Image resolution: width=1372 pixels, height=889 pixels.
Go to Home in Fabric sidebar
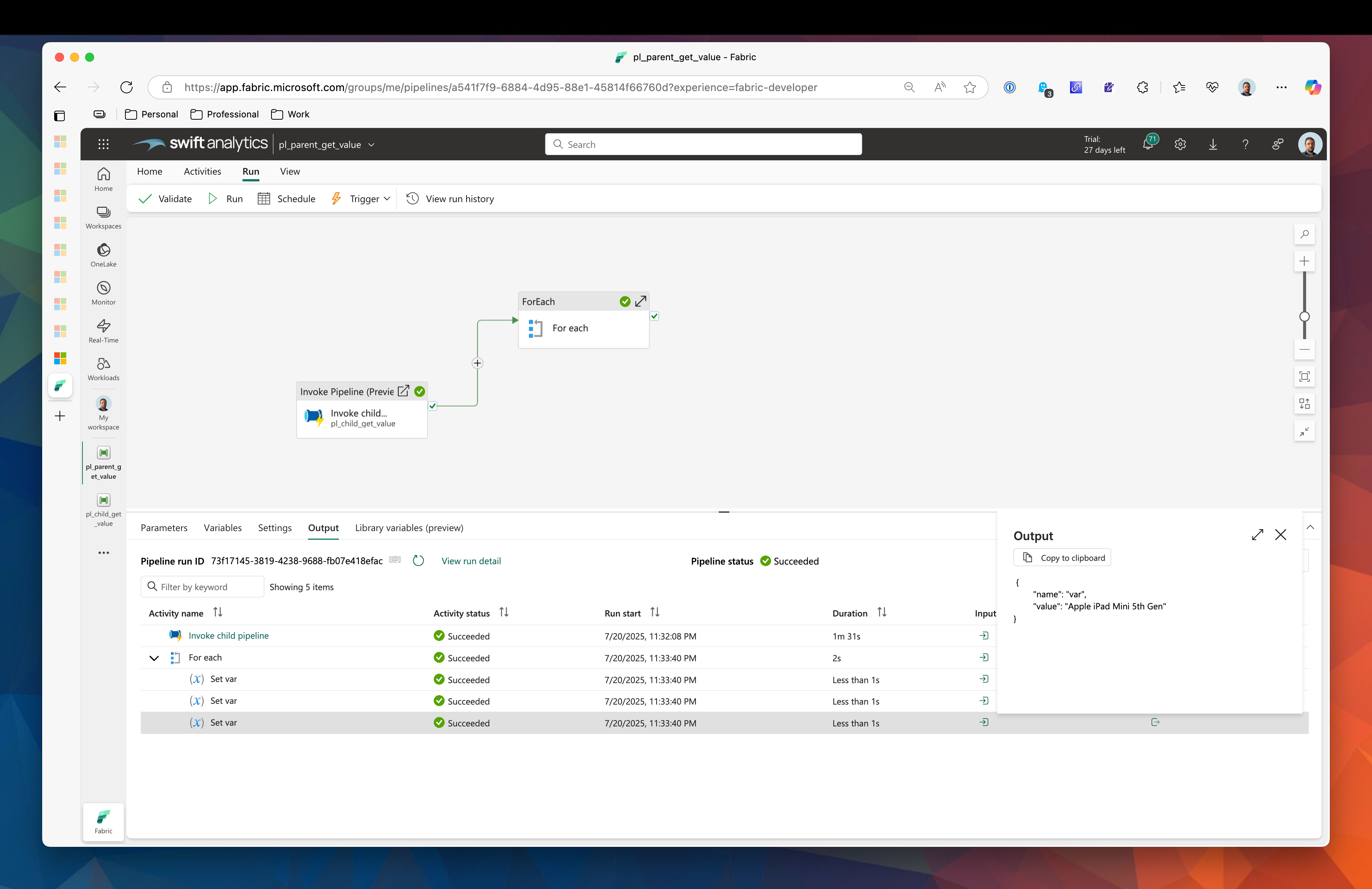(103, 179)
